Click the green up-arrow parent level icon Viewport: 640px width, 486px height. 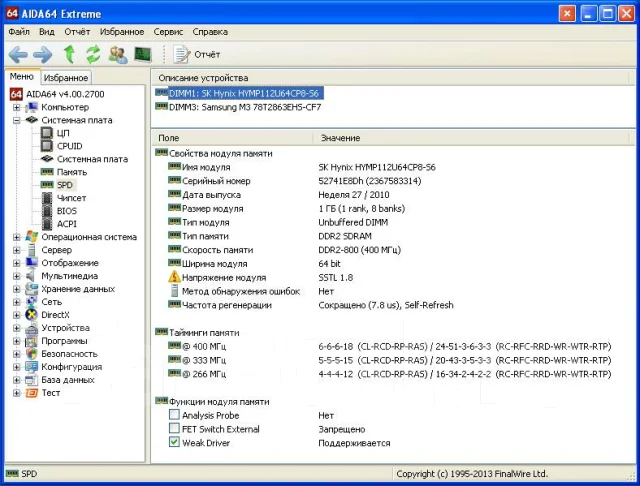tap(69, 54)
